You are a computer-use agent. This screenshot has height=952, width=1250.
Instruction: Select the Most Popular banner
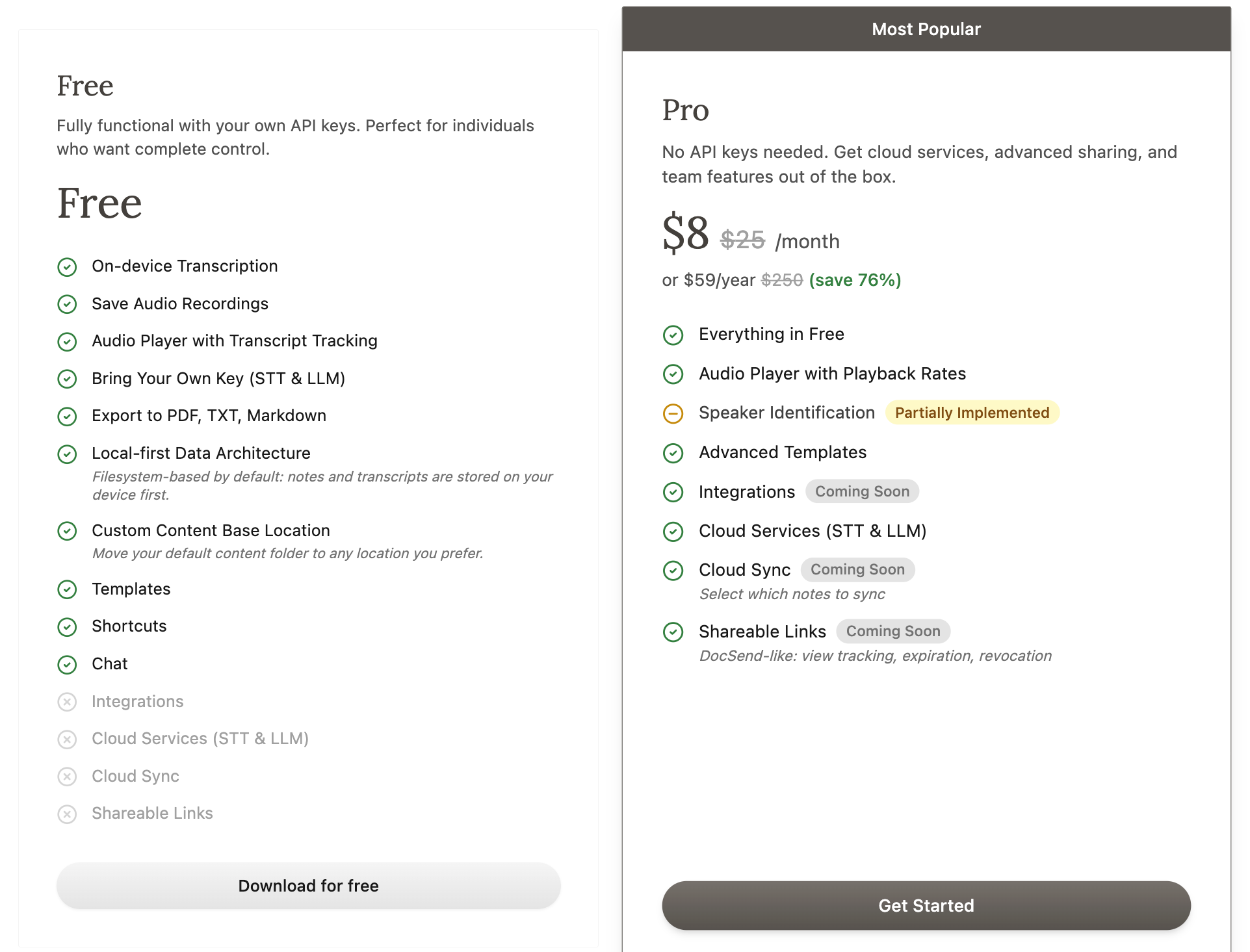pos(926,29)
